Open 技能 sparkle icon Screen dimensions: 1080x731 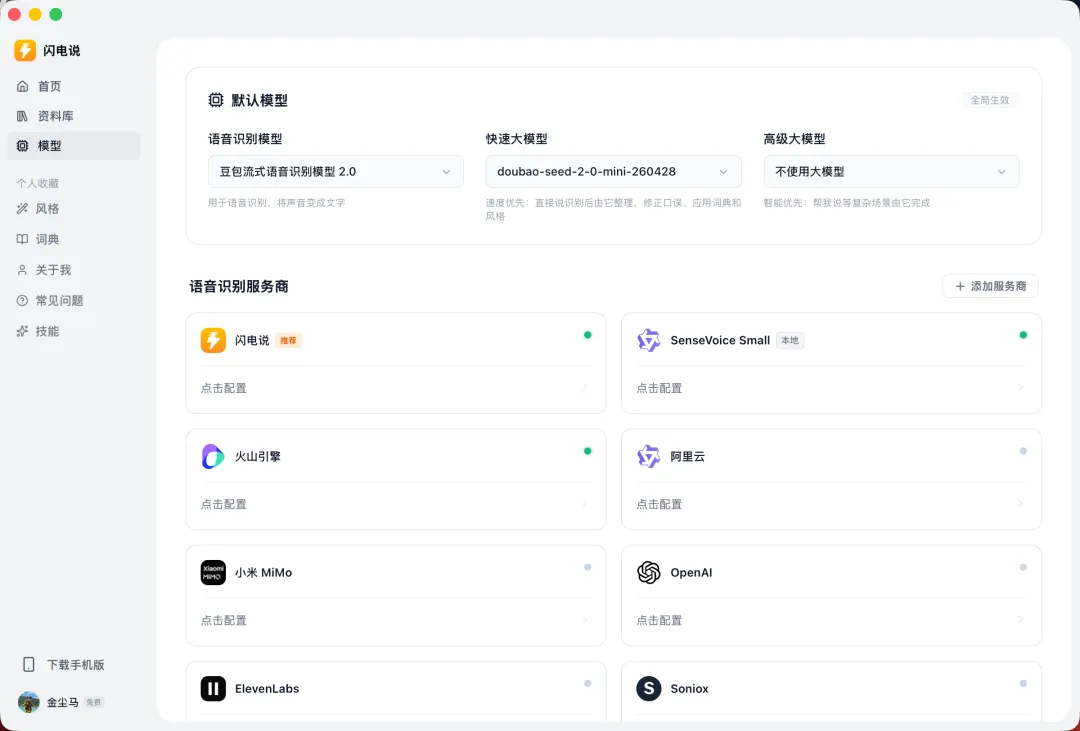pyautogui.click(x=22, y=331)
